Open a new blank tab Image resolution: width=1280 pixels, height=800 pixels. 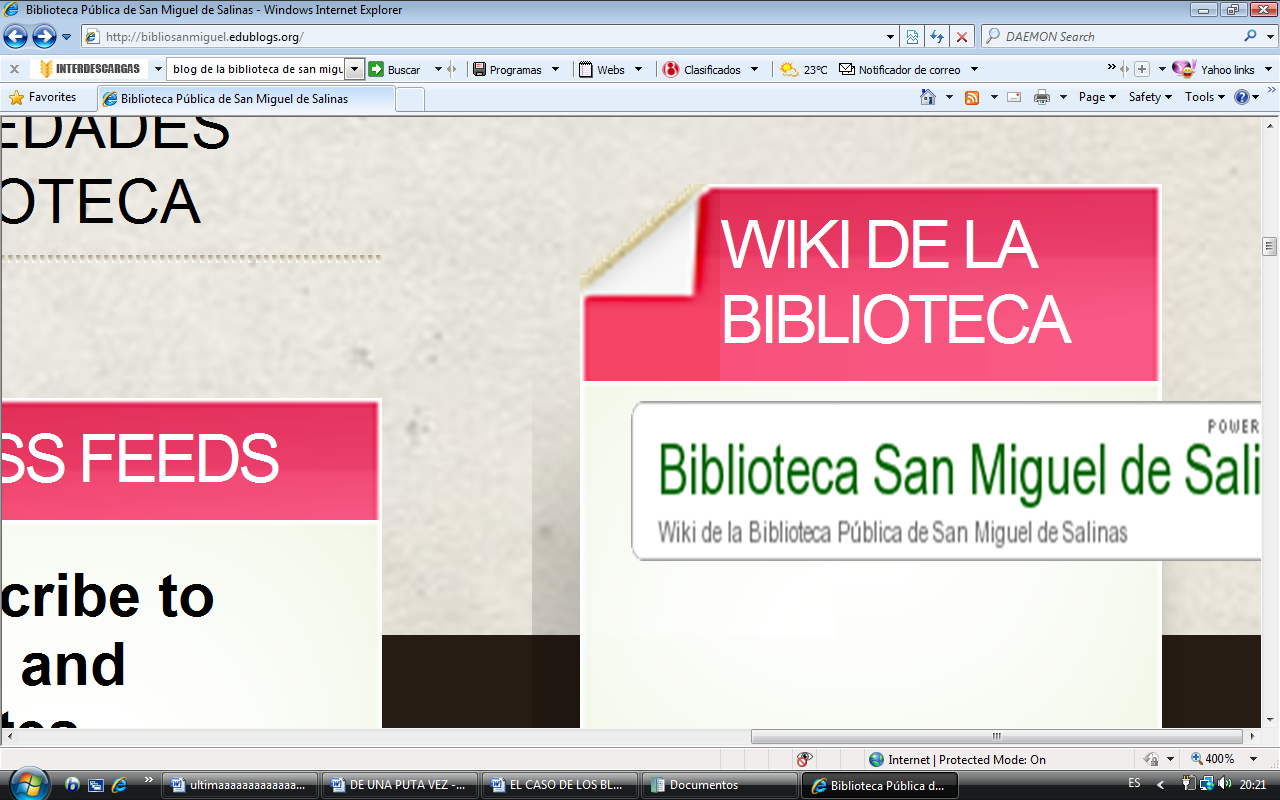(410, 99)
